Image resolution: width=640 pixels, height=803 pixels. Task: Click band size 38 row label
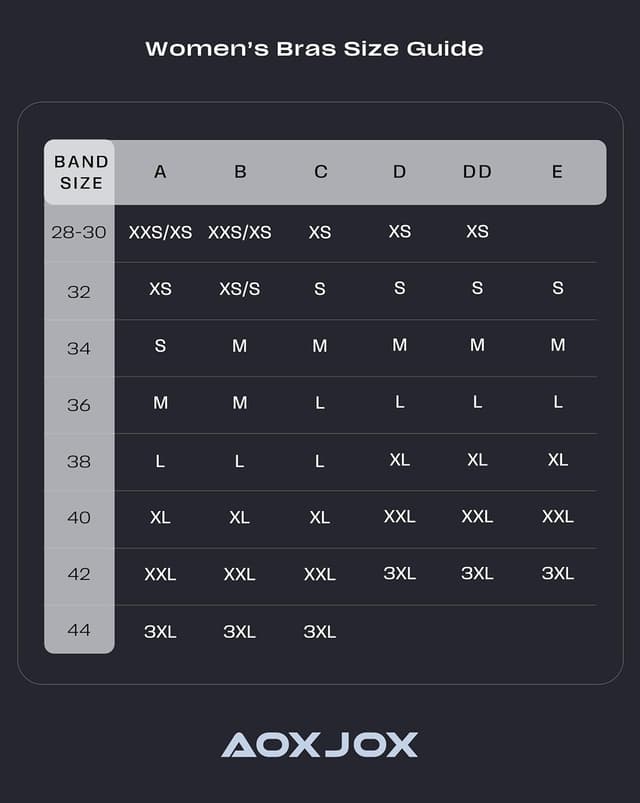click(x=79, y=461)
